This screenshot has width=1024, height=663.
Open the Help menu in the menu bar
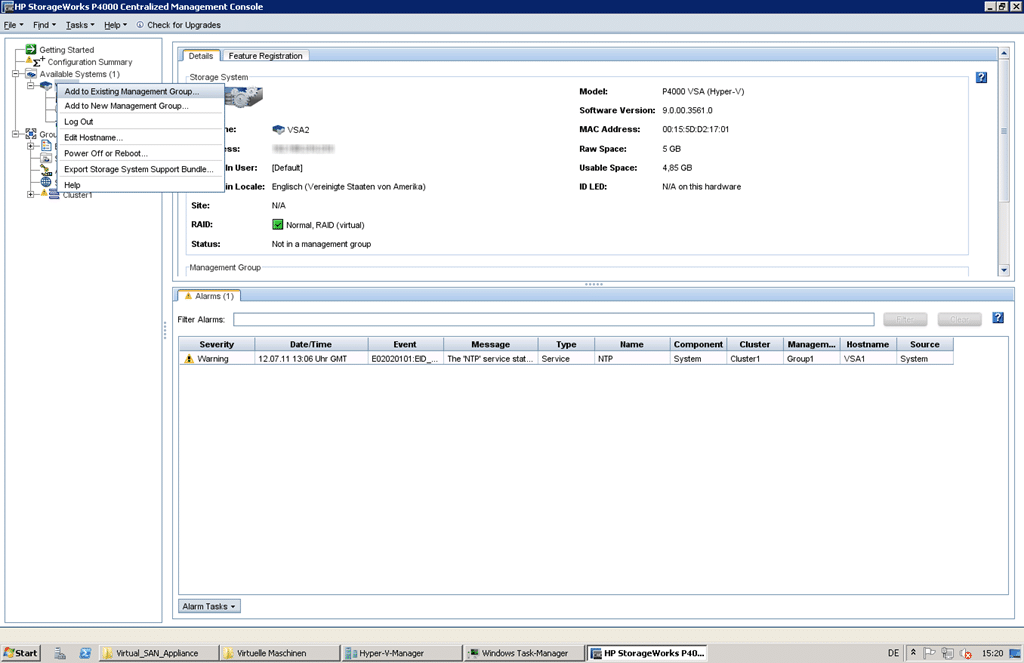pos(116,25)
